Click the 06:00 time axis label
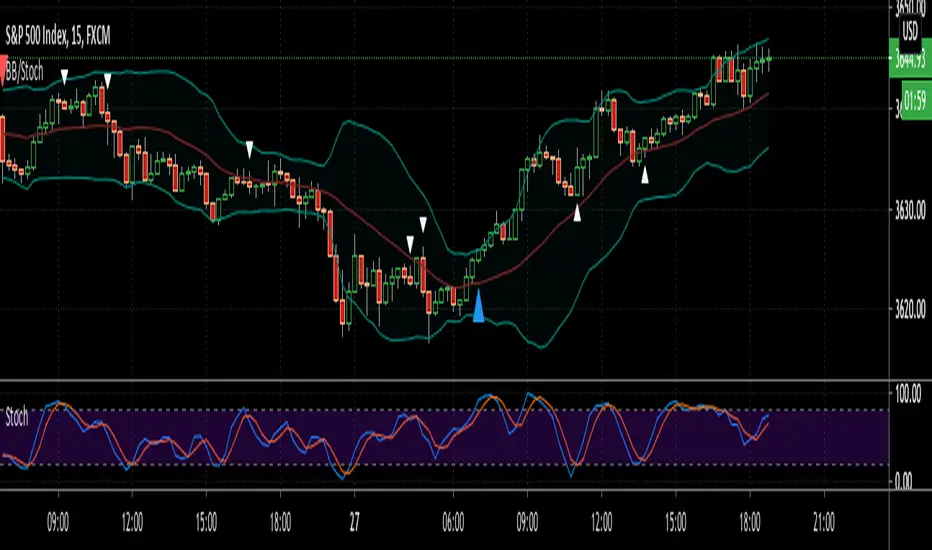Viewport: 932px width, 550px height. [453, 522]
